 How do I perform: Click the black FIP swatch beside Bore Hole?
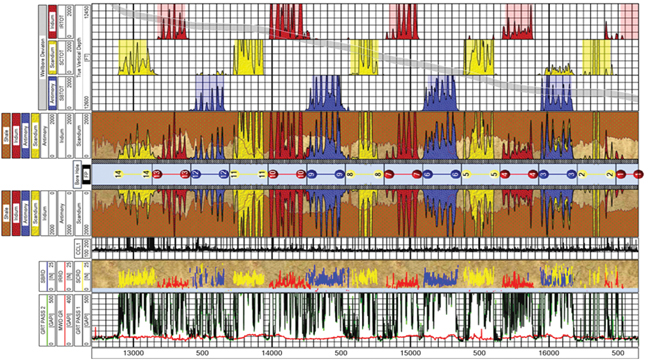[x=86, y=174]
